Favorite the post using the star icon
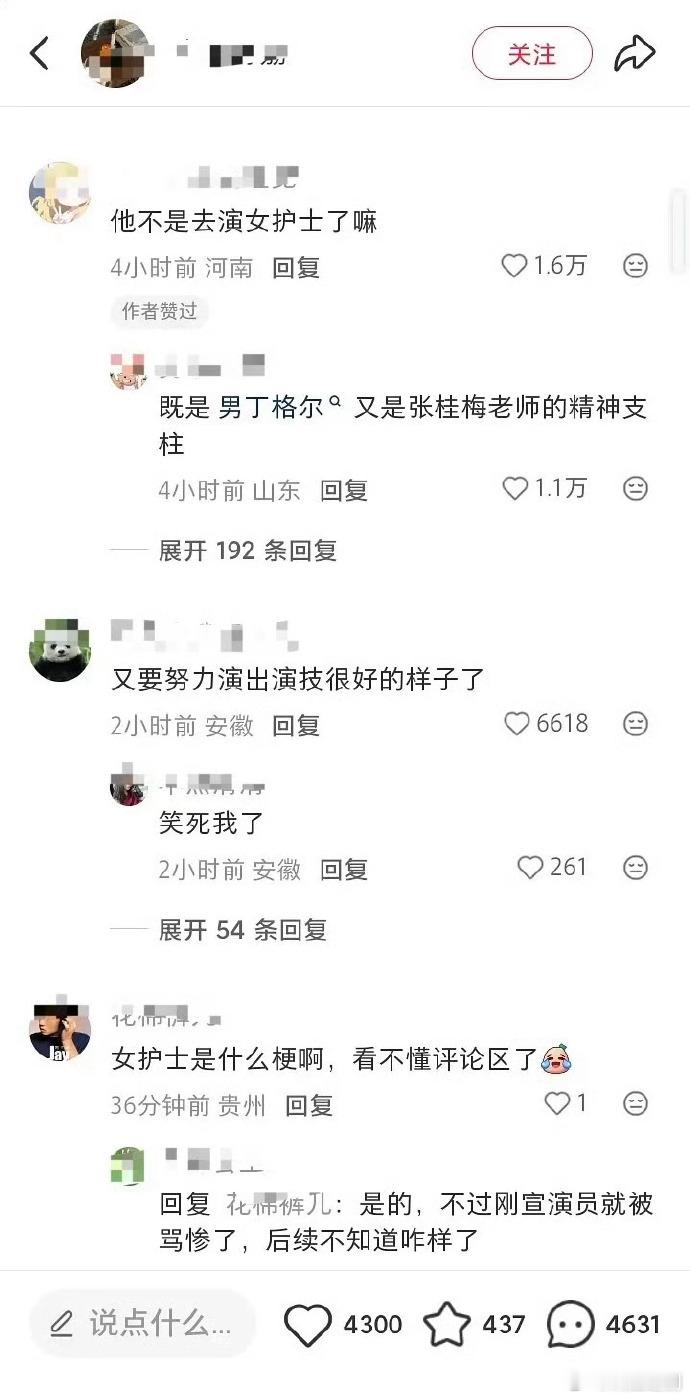This screenshot has width=690, height=1399. pyautogui.click(x=447, y=1325)
